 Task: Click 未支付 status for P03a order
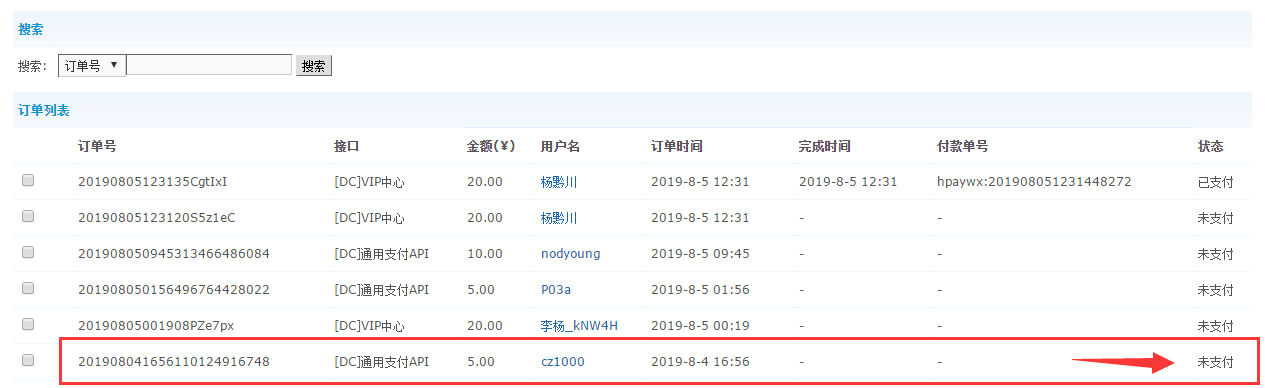pos(1216,290)
